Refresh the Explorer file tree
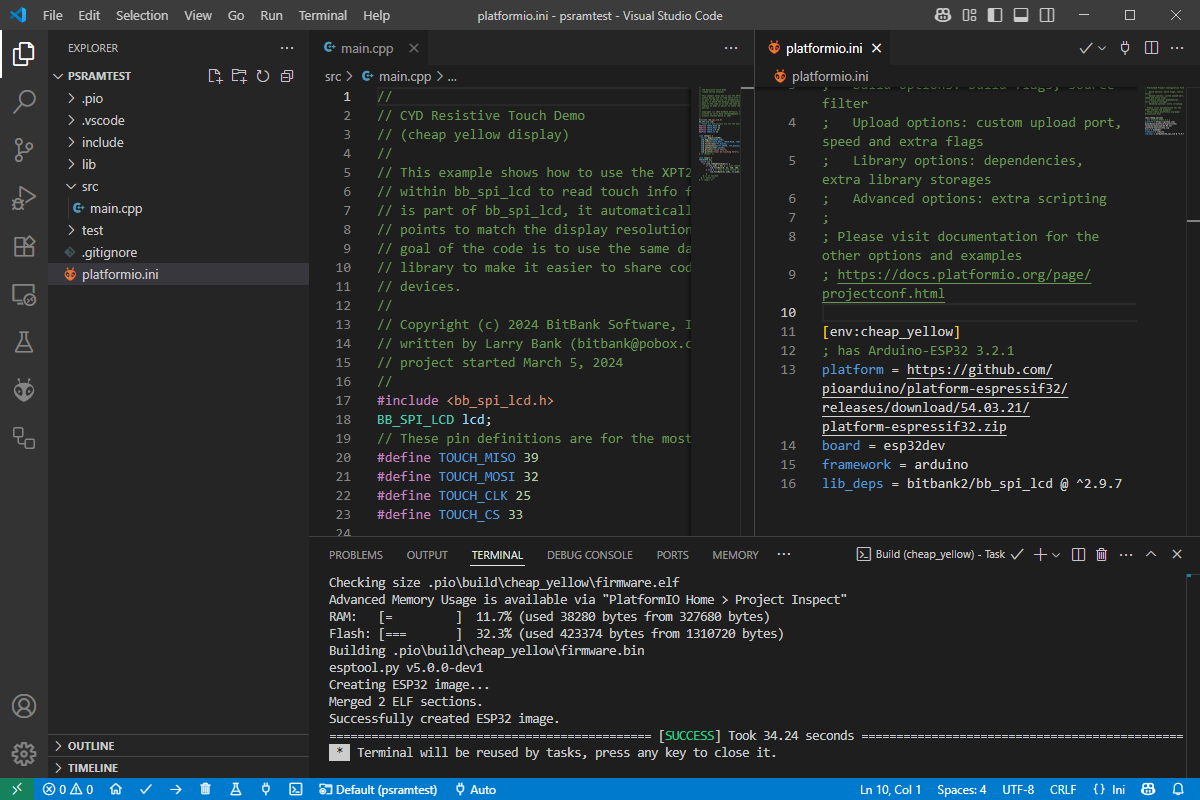1200x800 pixels. 263,76
